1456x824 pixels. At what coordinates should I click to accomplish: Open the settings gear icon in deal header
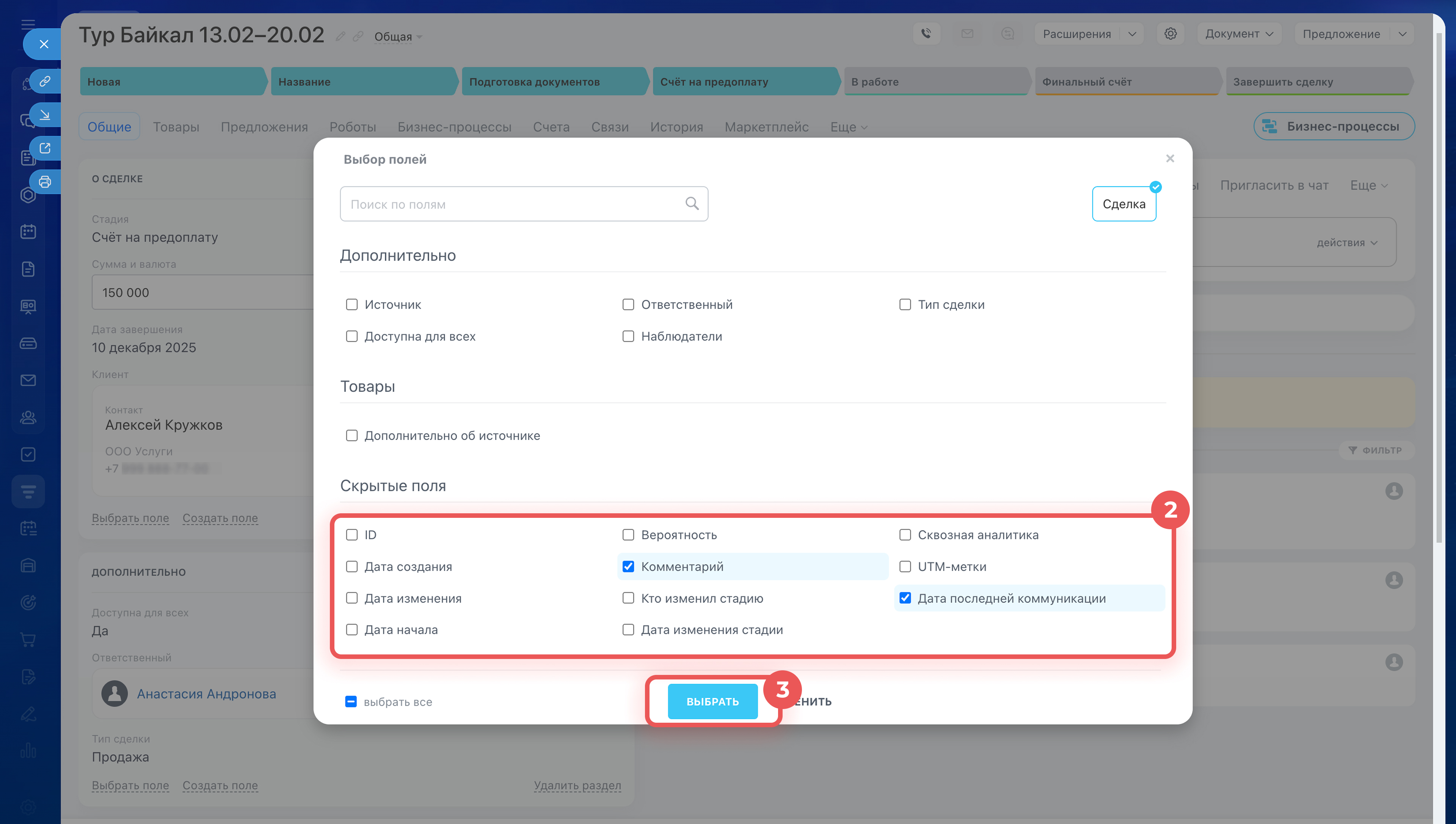(x=1170, y=33)
